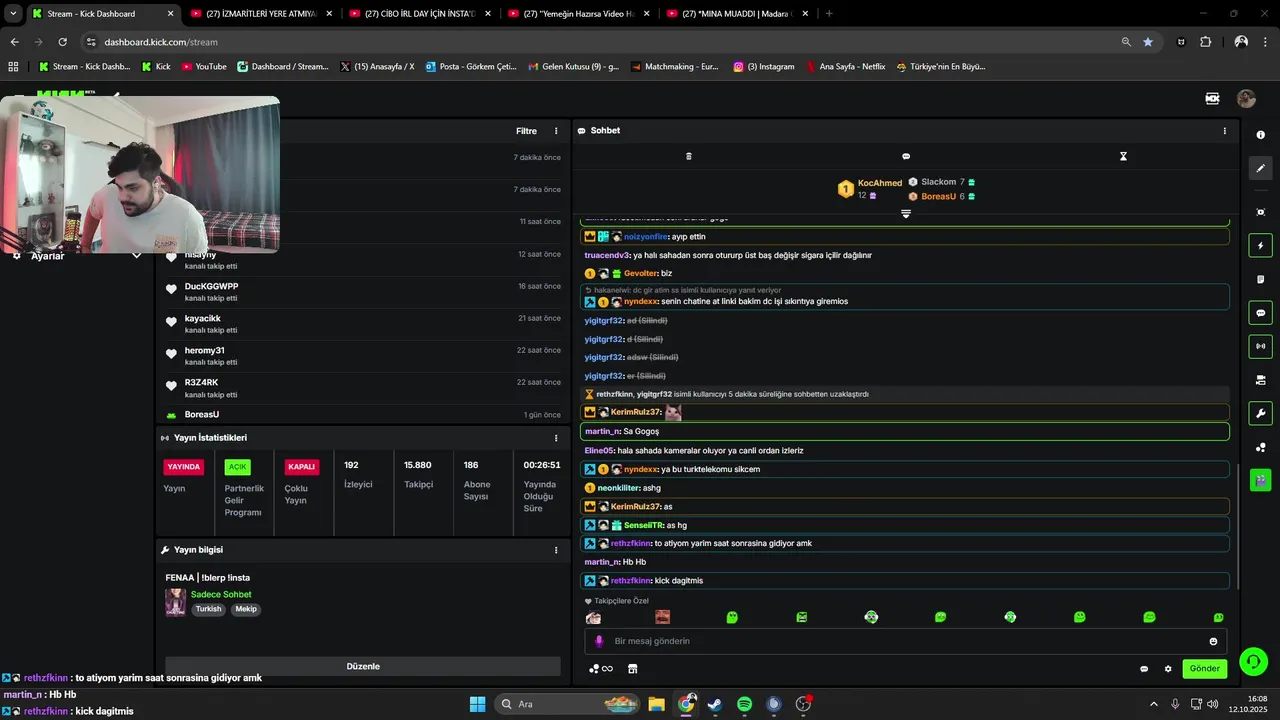
Task: Open the activity feed three-dot menu
Action: (556, 131)
